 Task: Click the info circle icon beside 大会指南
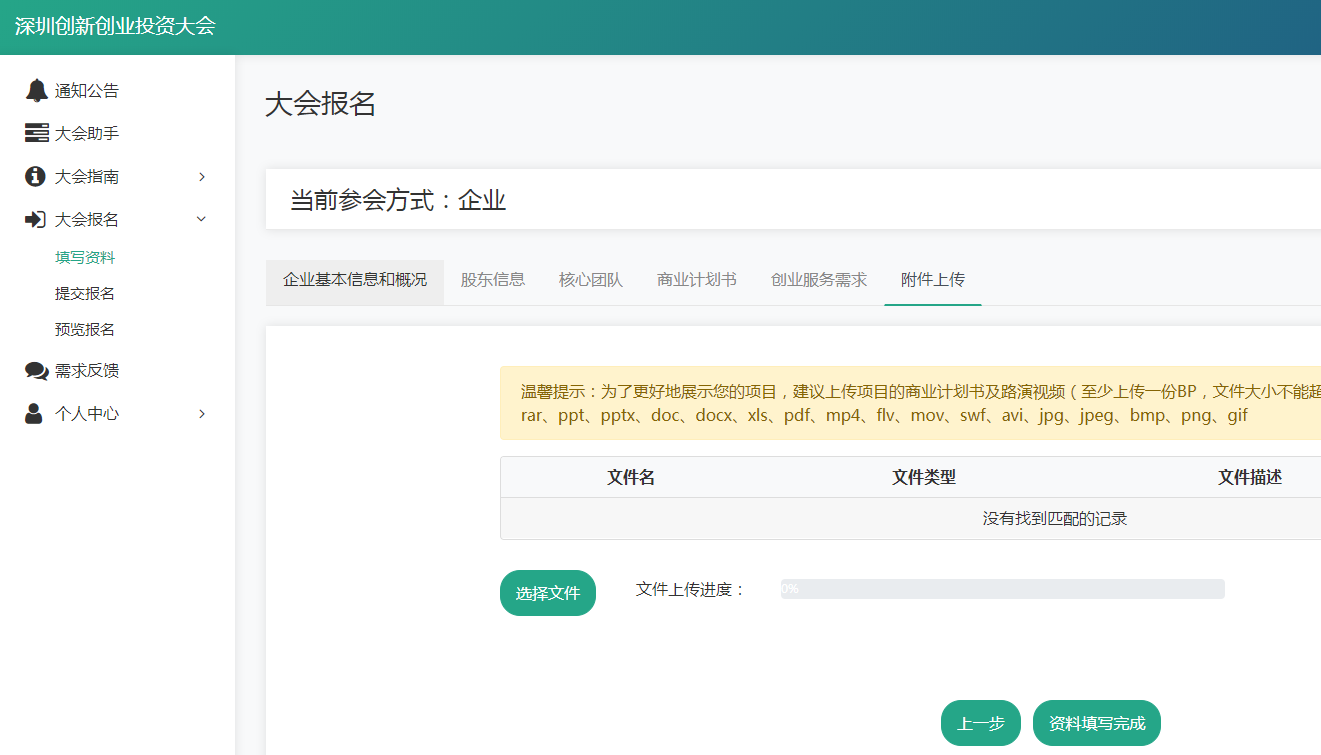36,176
